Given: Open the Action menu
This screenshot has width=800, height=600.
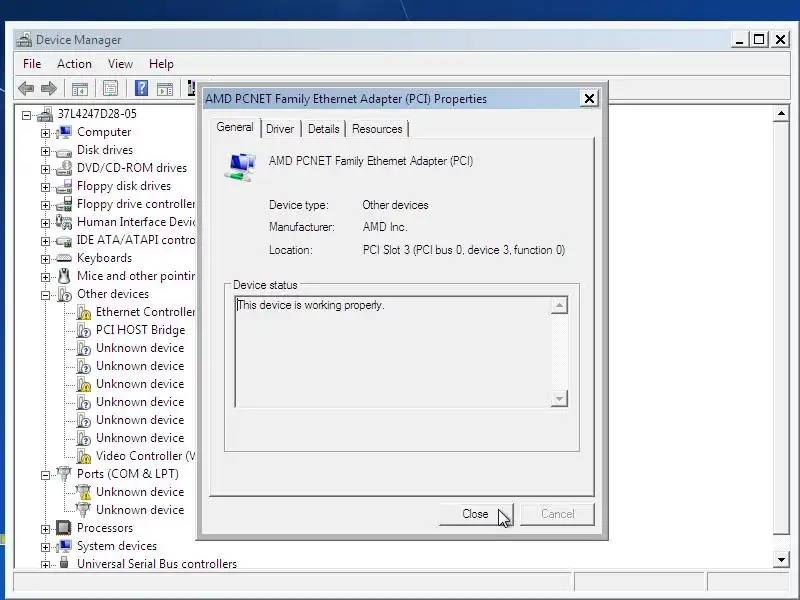Looking at the screenshot, I should [74, 64].
